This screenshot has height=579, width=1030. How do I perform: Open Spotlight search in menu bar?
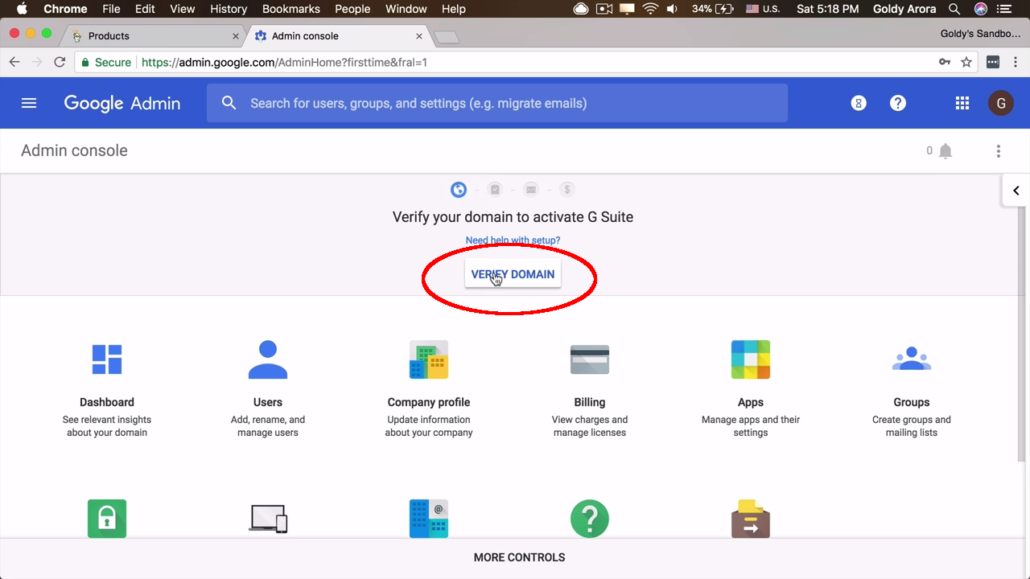click(x=954, y=9)
